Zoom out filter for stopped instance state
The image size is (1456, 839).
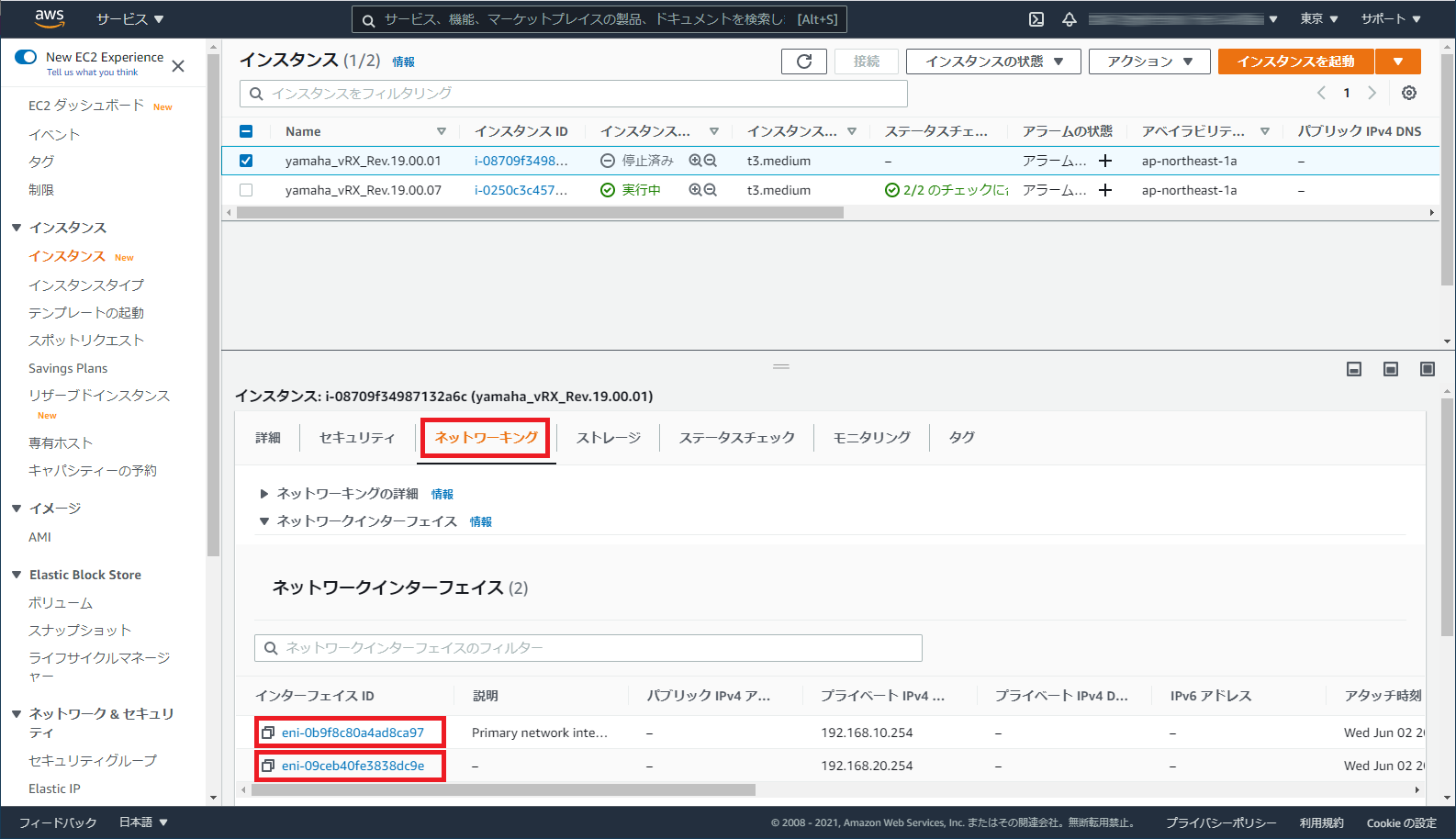pos(710,161)
